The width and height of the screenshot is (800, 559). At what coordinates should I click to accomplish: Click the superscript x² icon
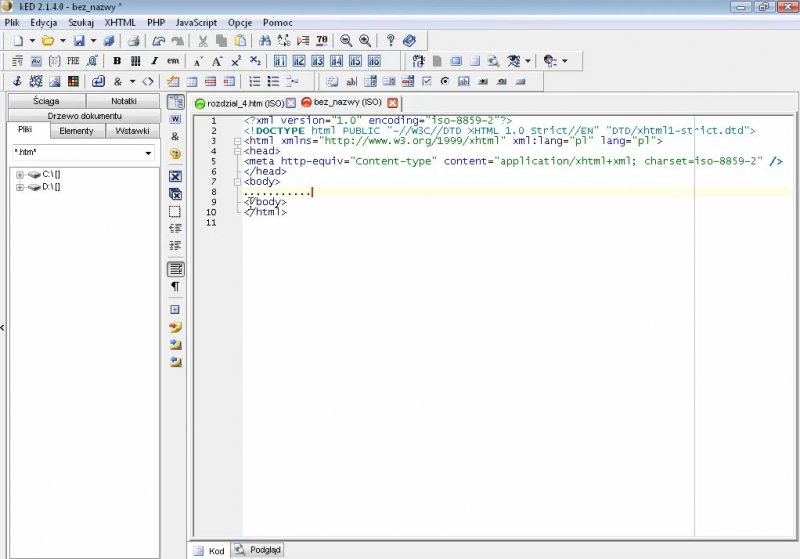click(x=236, y=61)
